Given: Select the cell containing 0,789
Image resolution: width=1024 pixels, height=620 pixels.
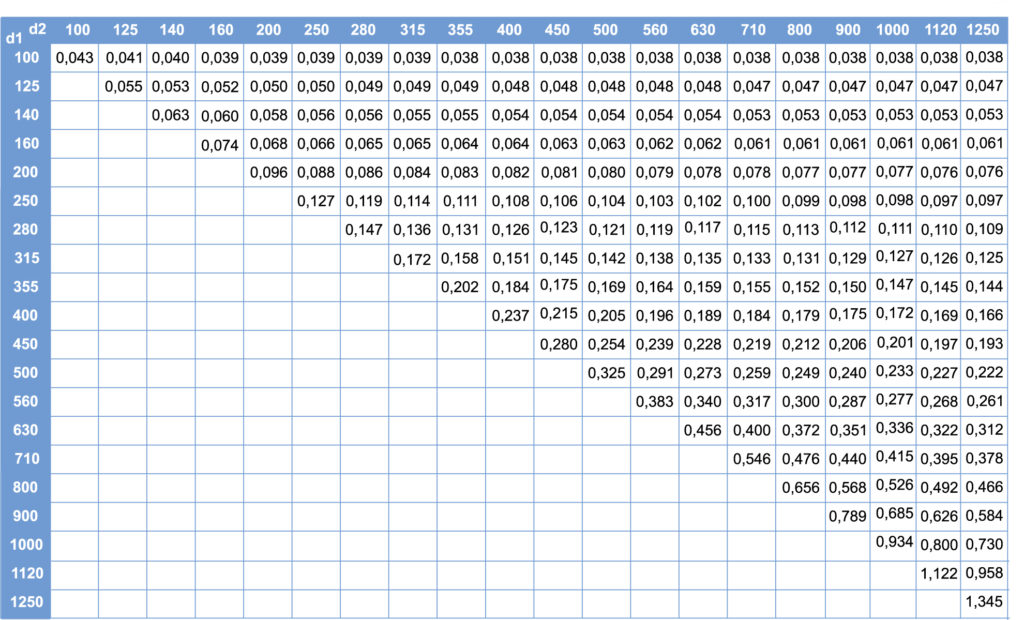Looking at the screenshot, I should pos(848,516).
